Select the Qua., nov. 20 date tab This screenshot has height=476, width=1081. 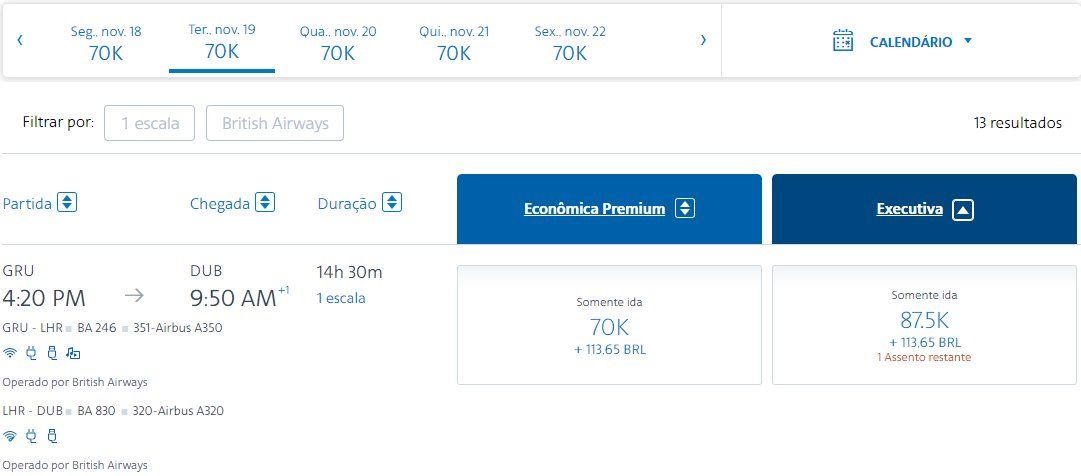pyautogui.click(x=338, y=43)
